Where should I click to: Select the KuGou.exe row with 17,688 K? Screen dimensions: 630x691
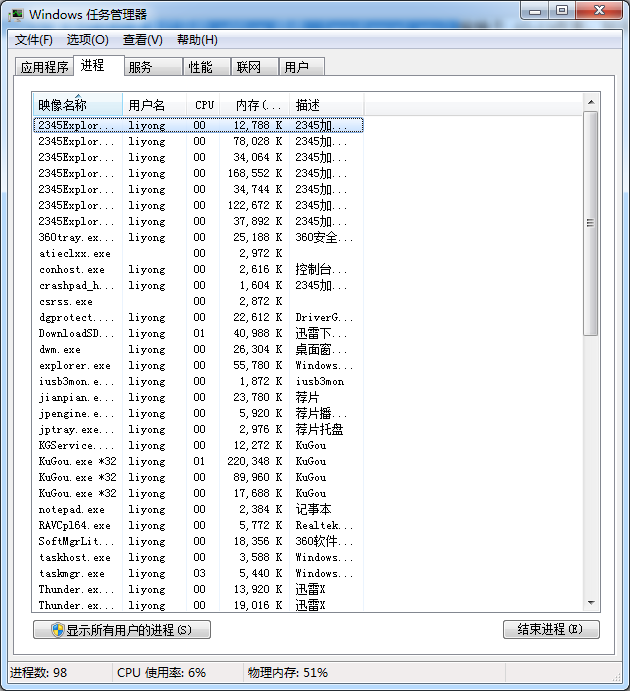click(x=198, y=493)
